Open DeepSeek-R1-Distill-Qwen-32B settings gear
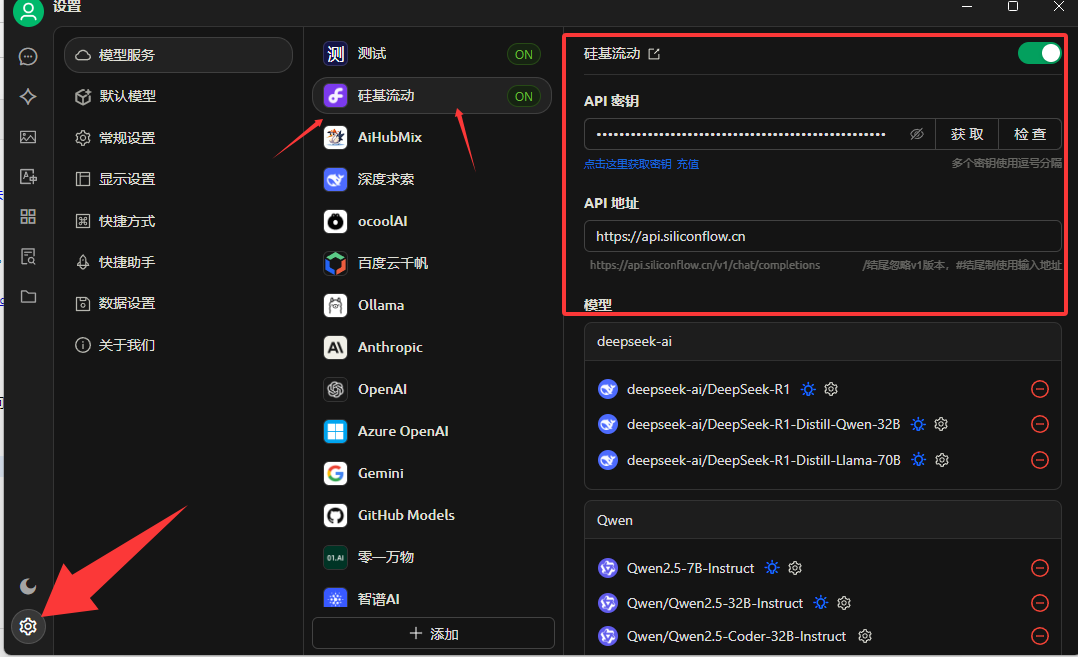The height and width of the screenshot is (657, 1078). click(x=941, y=424)
